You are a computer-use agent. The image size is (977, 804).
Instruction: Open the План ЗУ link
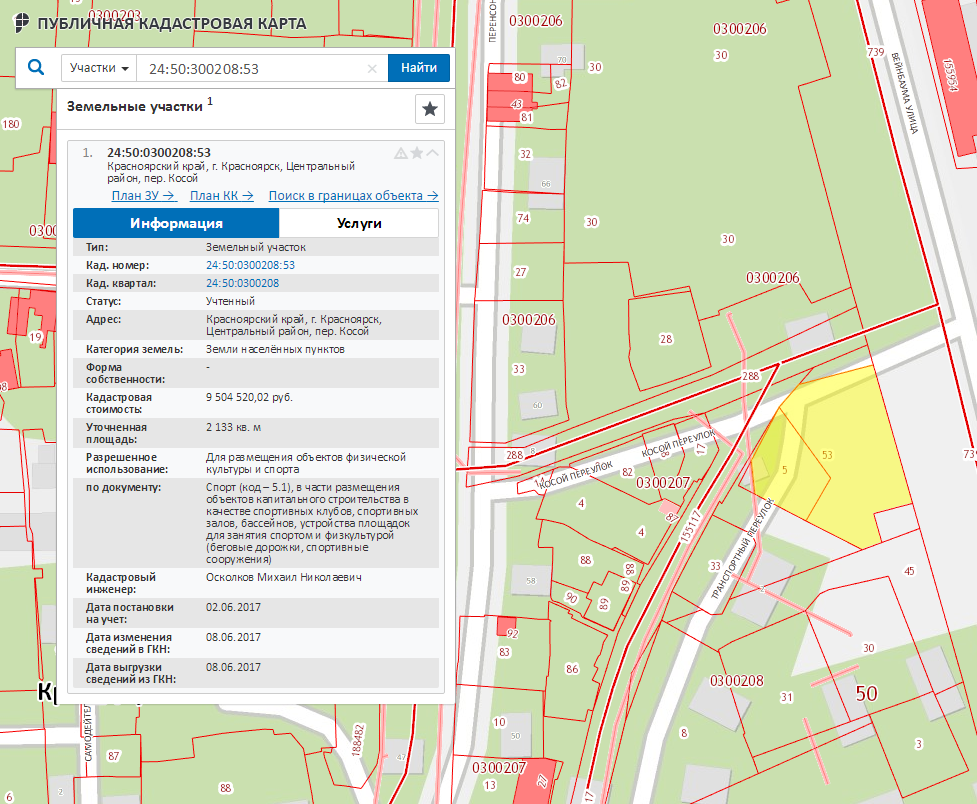[x=144, y=196]
